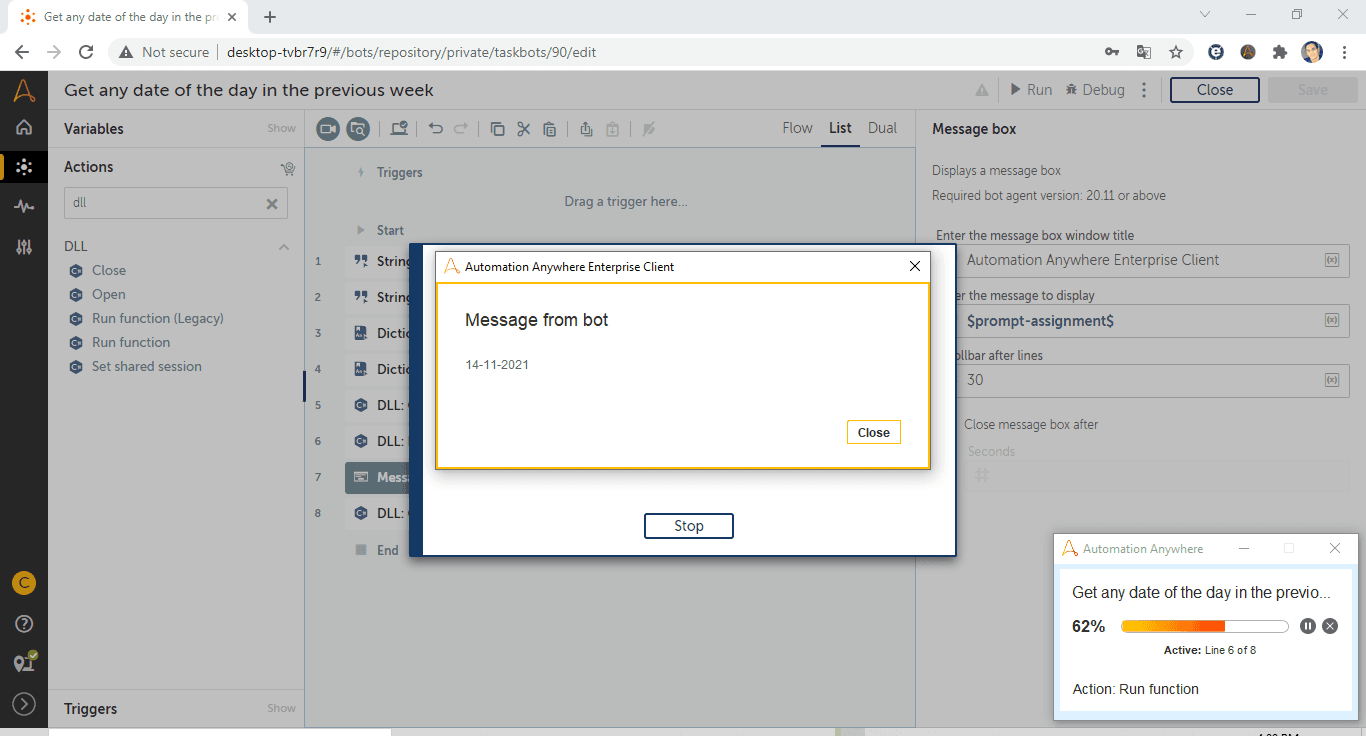Screen dimensions: 1366x736
Task: Click the warning triangle icon near Run
Action: (x=982, y=90)
